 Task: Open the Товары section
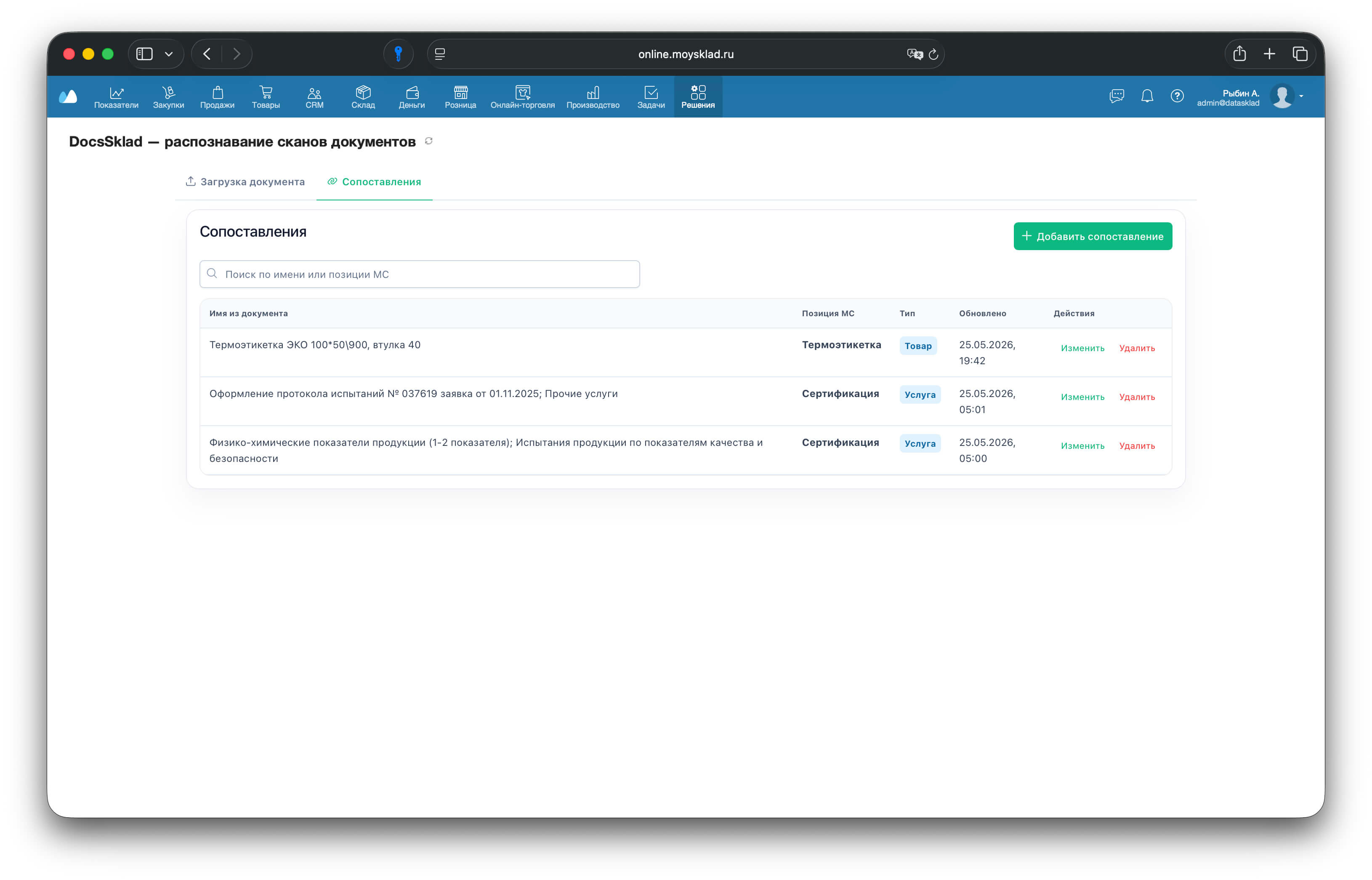tap(266, 97)
